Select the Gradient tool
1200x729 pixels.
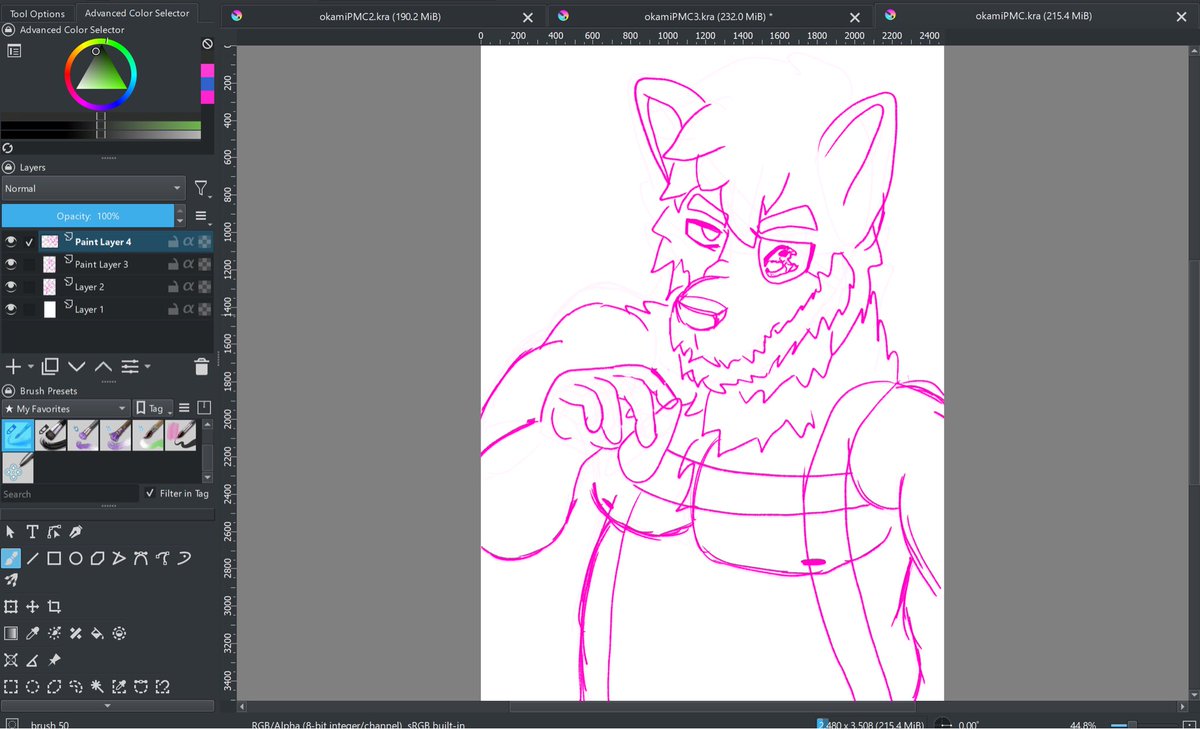point(11,633)
